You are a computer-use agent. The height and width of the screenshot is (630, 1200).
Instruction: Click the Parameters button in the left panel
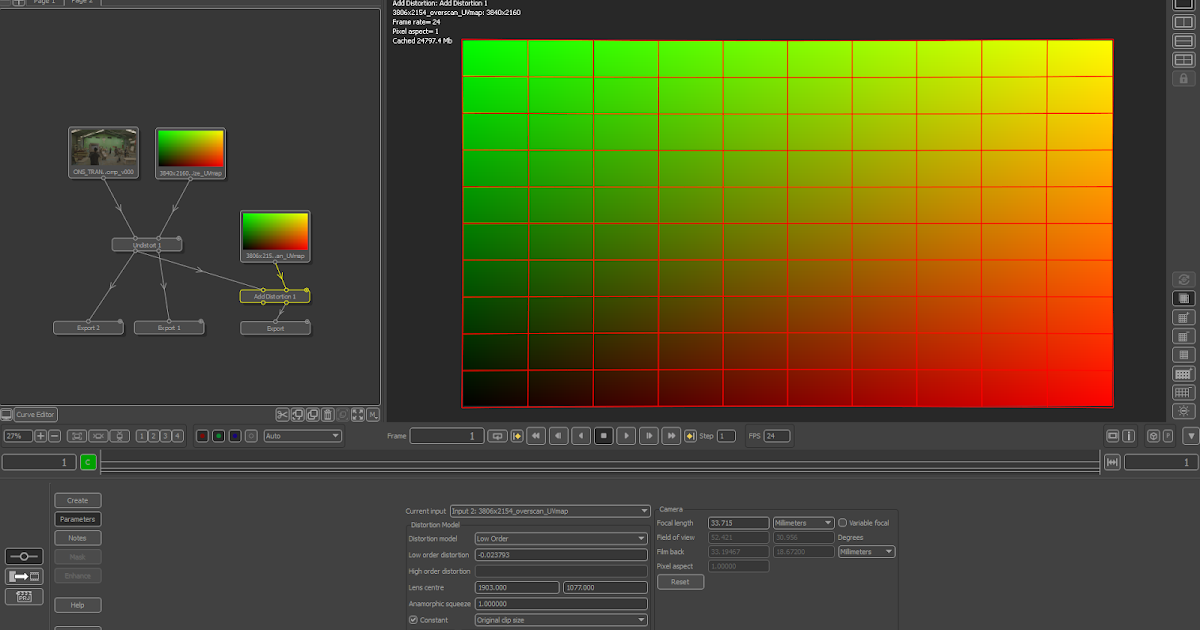tap(78, 519)
